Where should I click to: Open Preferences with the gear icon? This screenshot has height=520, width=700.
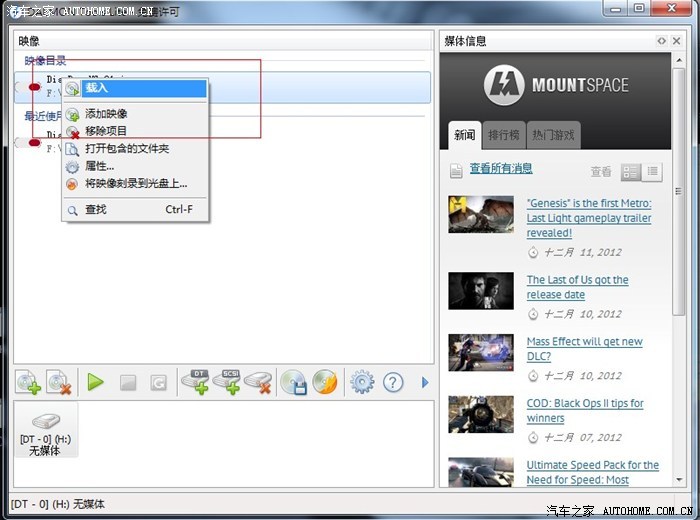[361, 382]
